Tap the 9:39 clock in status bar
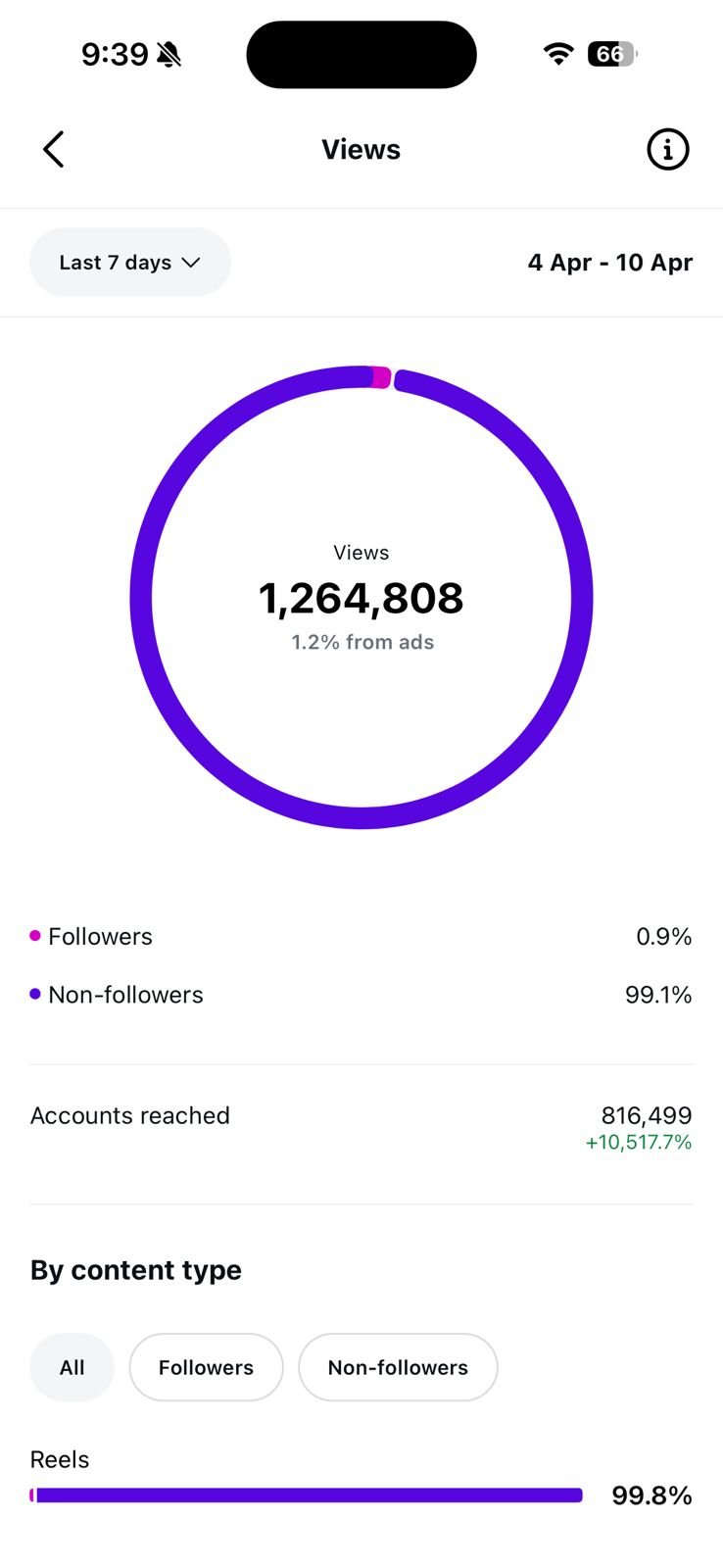The width and height of the screenshot is (723, 1568). 115,54
